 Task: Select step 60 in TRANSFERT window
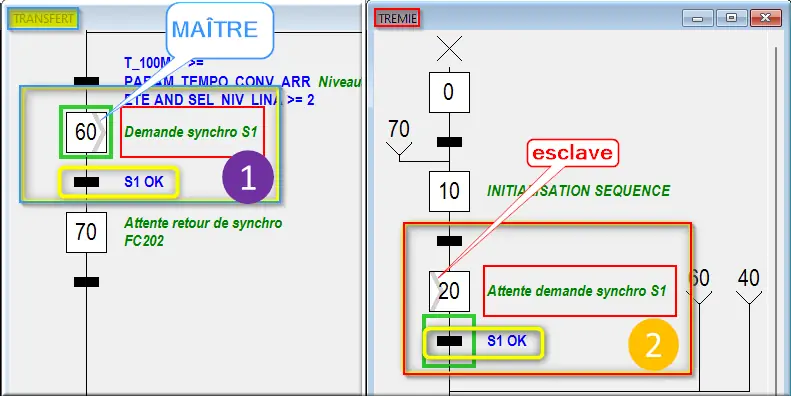tap(86, 132)
